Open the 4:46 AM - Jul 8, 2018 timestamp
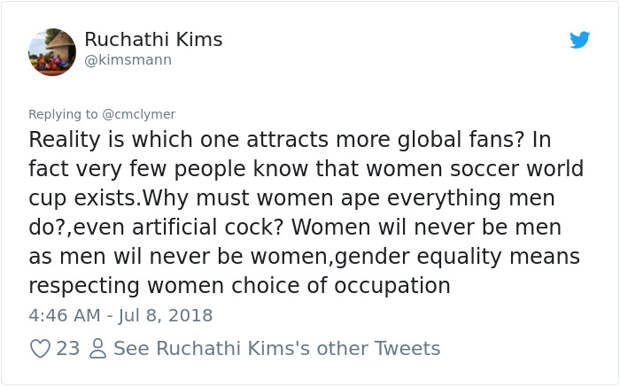Screen dimensions: 620x386 (x=121, y=315)
